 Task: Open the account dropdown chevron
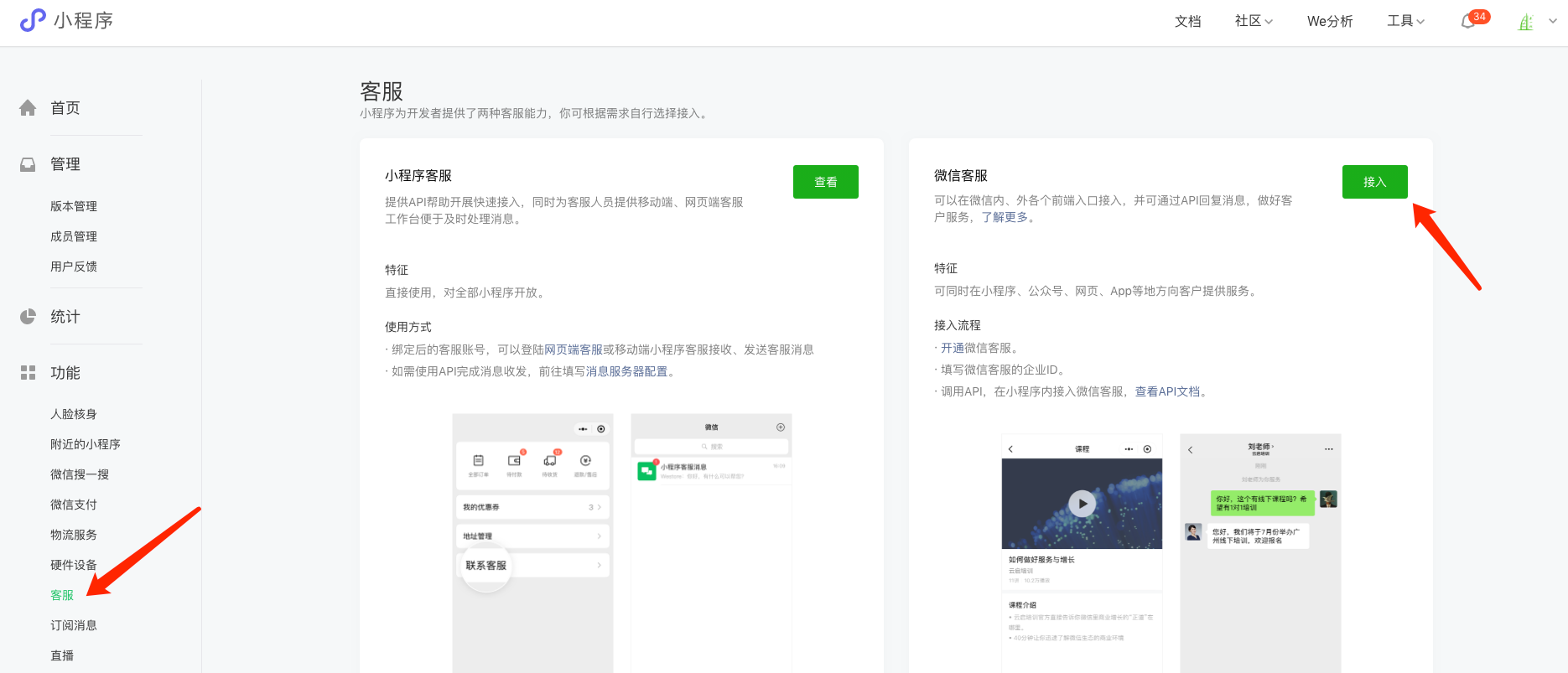click(x=1553, y=22)
